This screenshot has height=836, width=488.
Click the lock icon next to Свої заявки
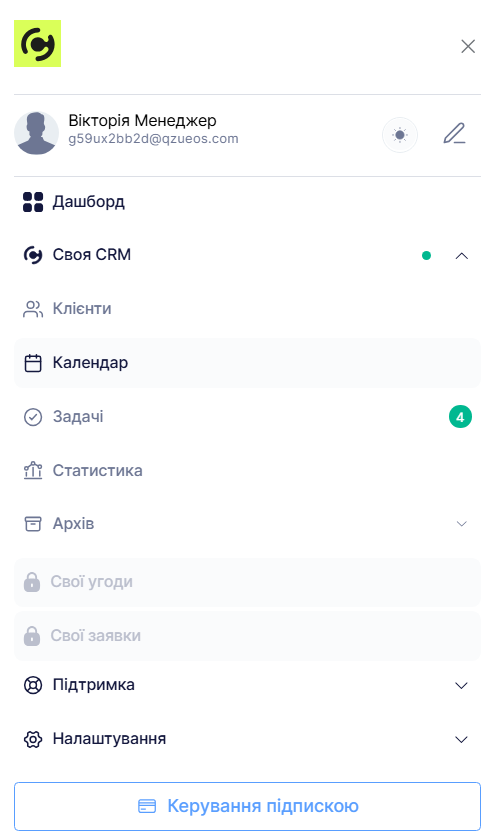[x=32, y=636]
